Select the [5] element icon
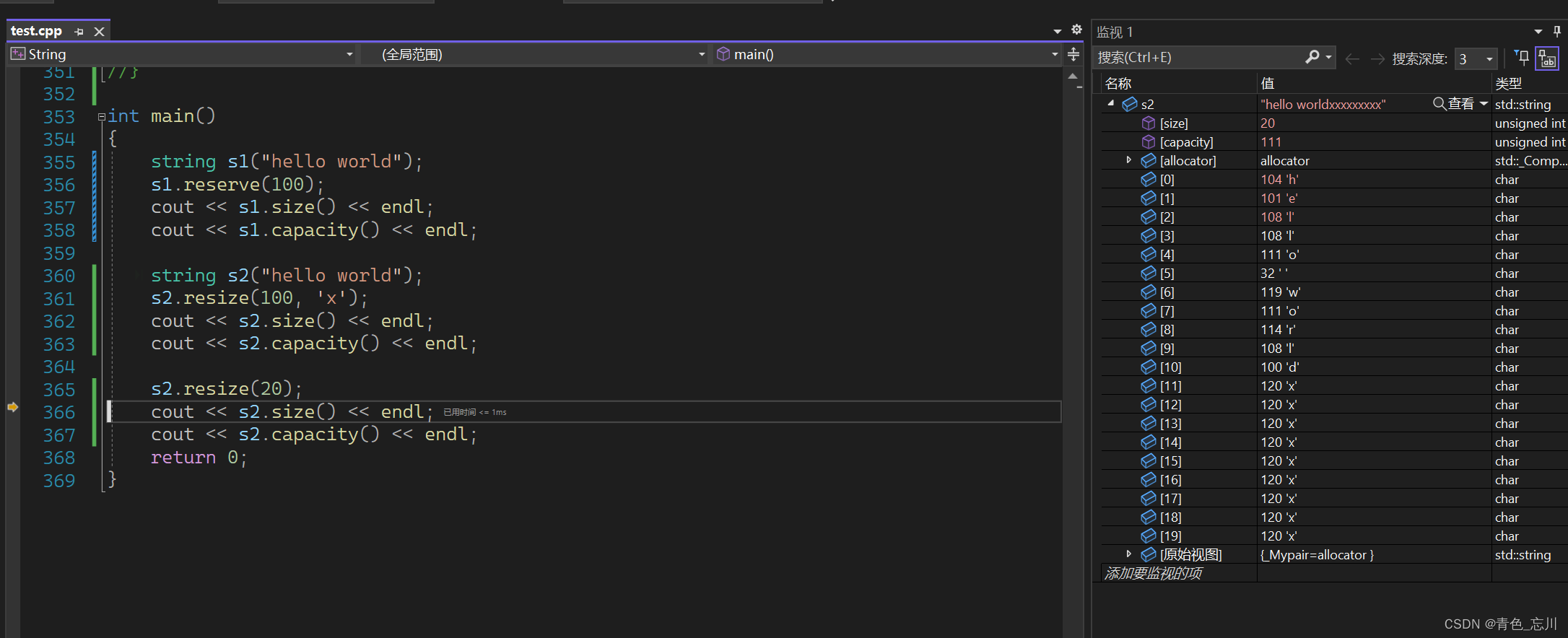 point(1148,274)
